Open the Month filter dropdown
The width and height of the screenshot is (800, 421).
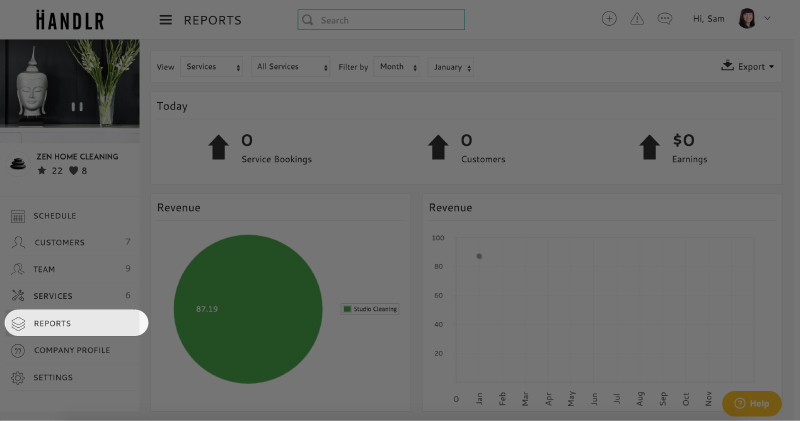pos(397,67)
